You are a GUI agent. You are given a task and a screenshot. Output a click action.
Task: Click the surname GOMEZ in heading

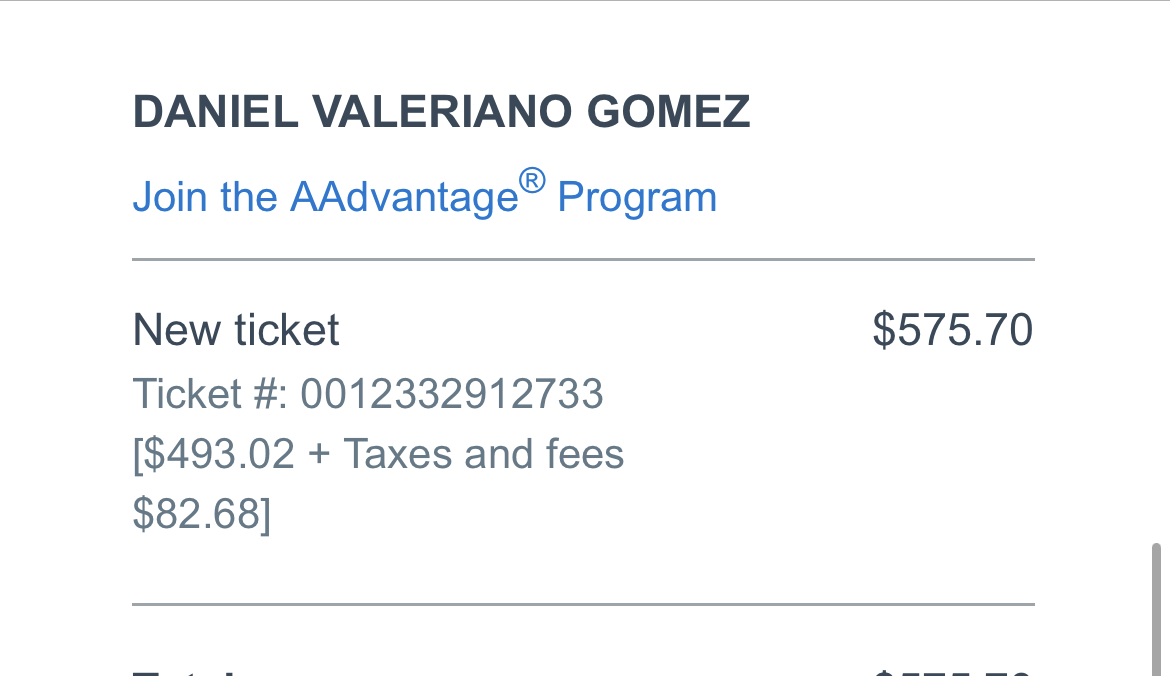(x=668, y=112)
